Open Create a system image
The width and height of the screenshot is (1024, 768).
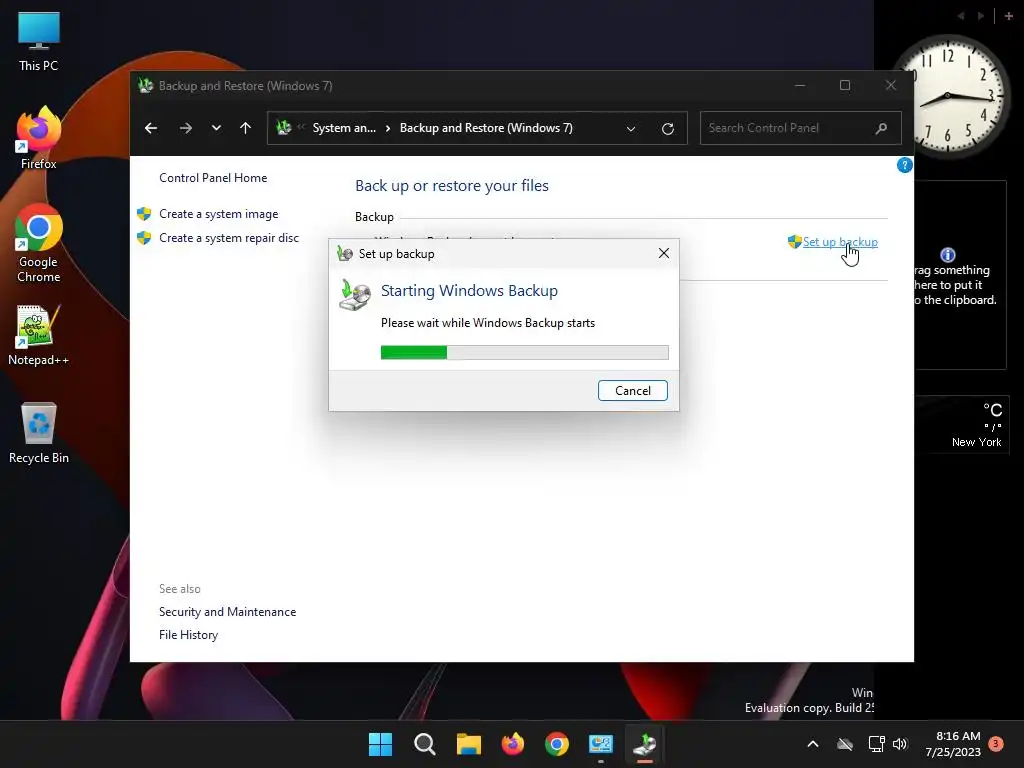(x=219, y=214)
